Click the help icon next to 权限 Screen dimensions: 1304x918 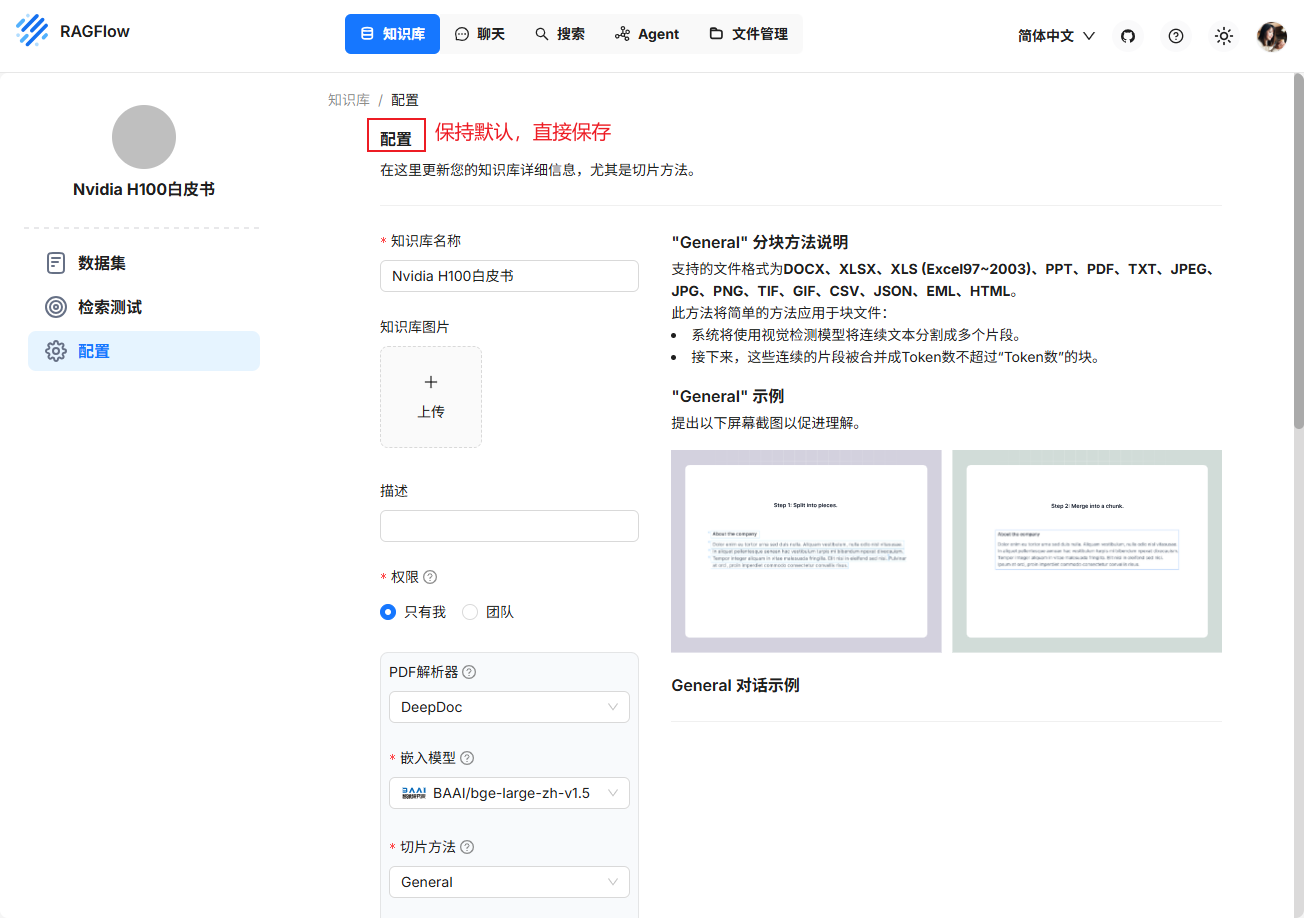(x=430, y=577)
